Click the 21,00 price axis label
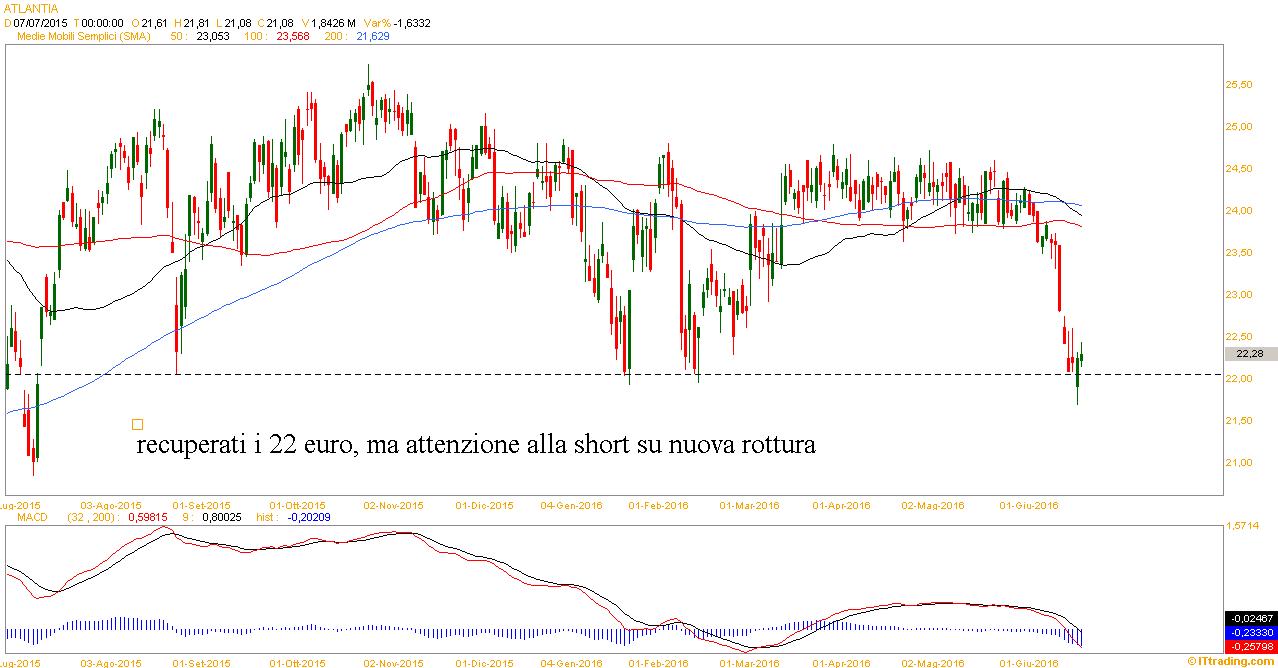Viewport: 1278px width, 668px height. point(1239,463)
